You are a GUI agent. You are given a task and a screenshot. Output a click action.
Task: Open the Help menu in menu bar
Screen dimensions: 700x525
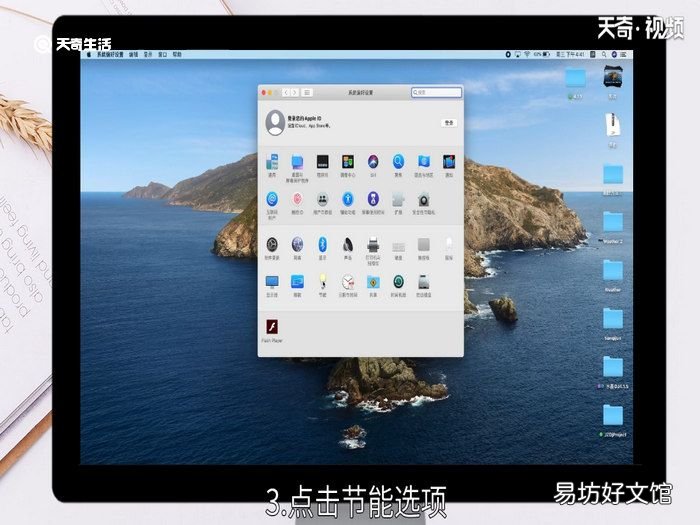[x=177, y=54]
